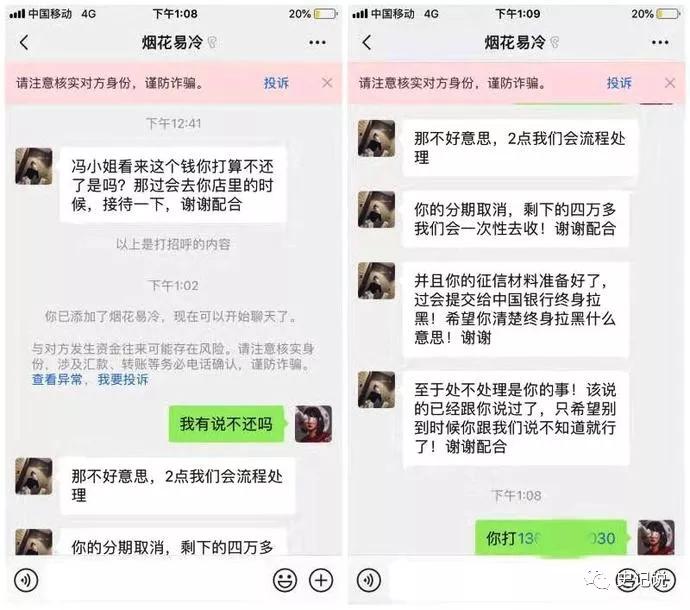Tap back arrow in left chat header
Image resolution: width=690 pixels, height=610 pixels.
pyautogui.click(x=24, y=43)
